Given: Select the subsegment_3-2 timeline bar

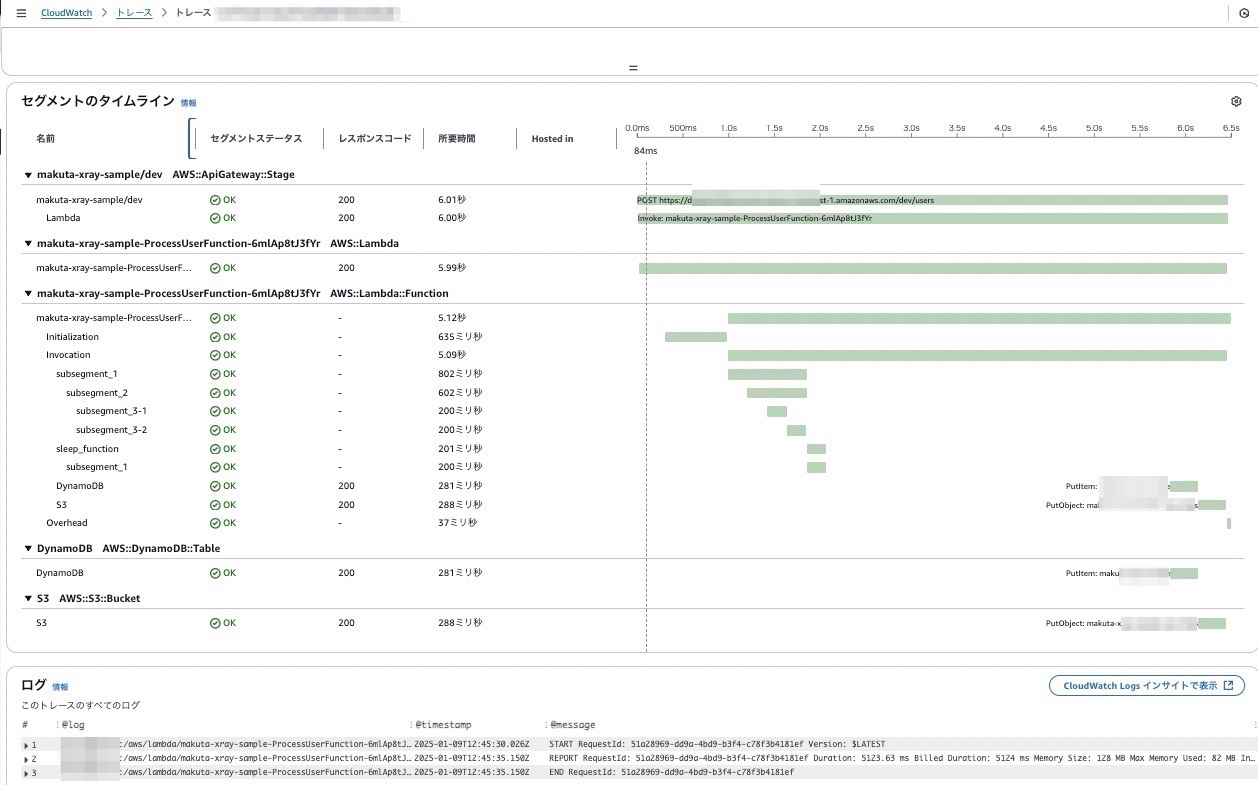Looking at the screenshot, I should (796, 430).
